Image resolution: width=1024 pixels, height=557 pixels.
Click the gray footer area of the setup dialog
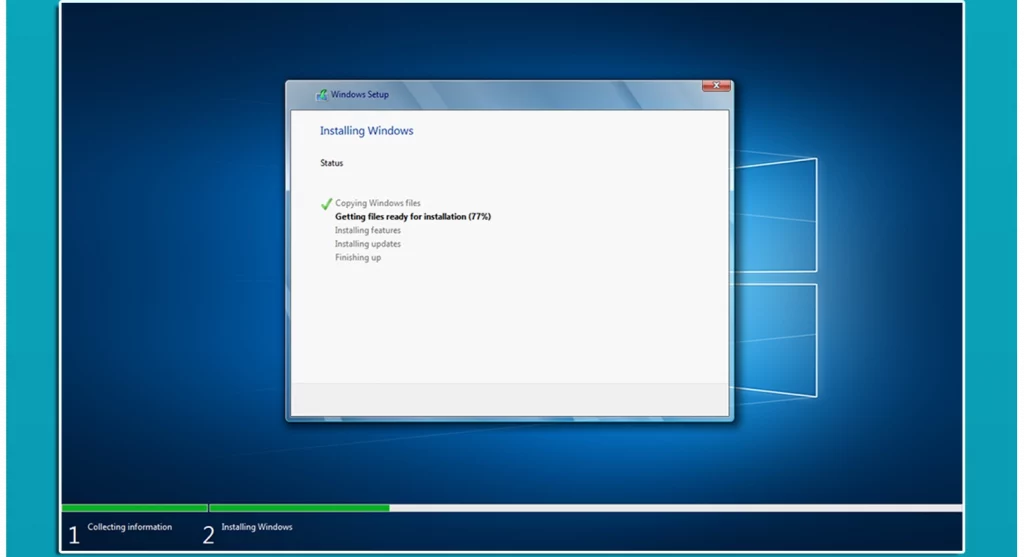[x=509, y=399]
